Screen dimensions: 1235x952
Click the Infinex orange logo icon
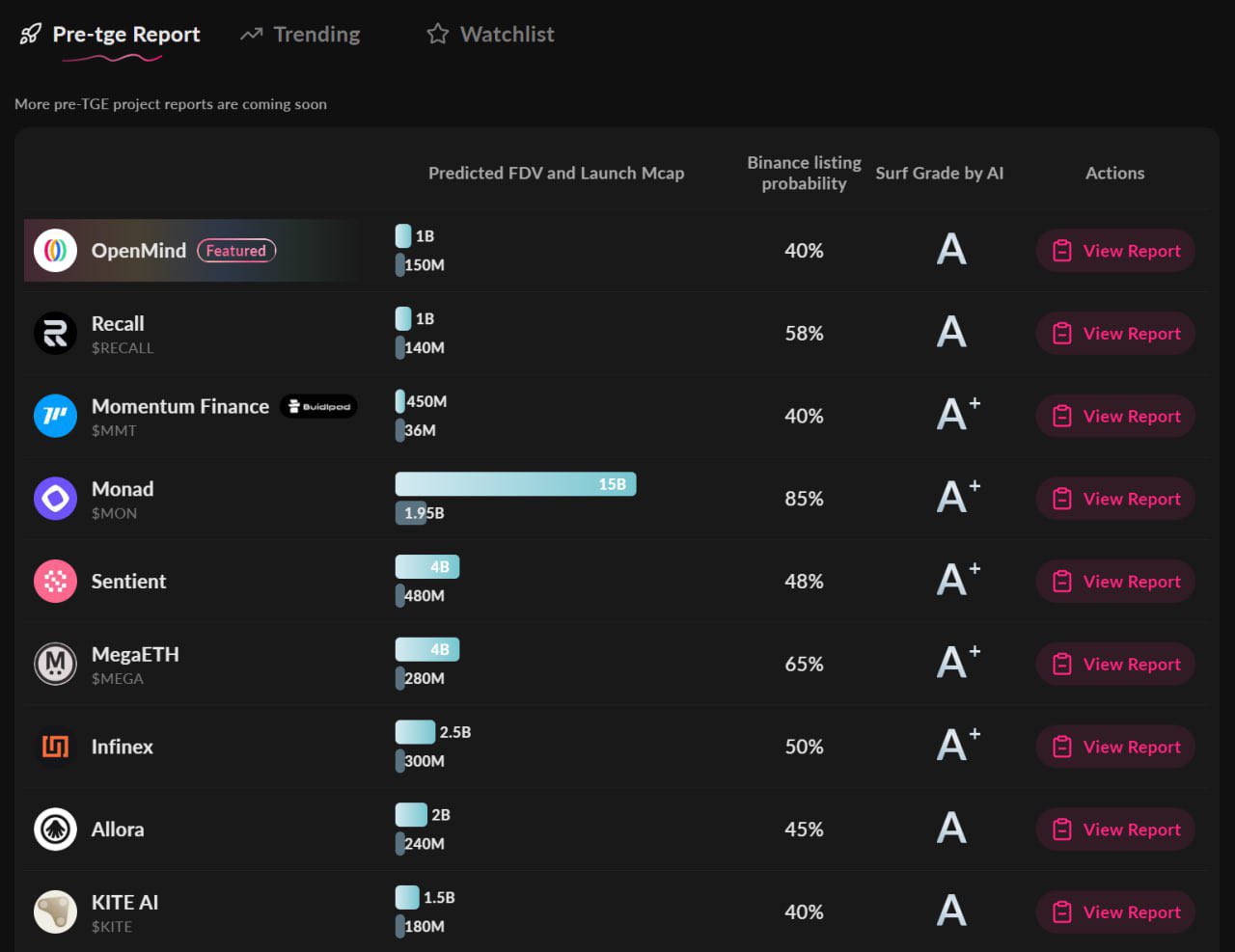click(x=55, y=747)
